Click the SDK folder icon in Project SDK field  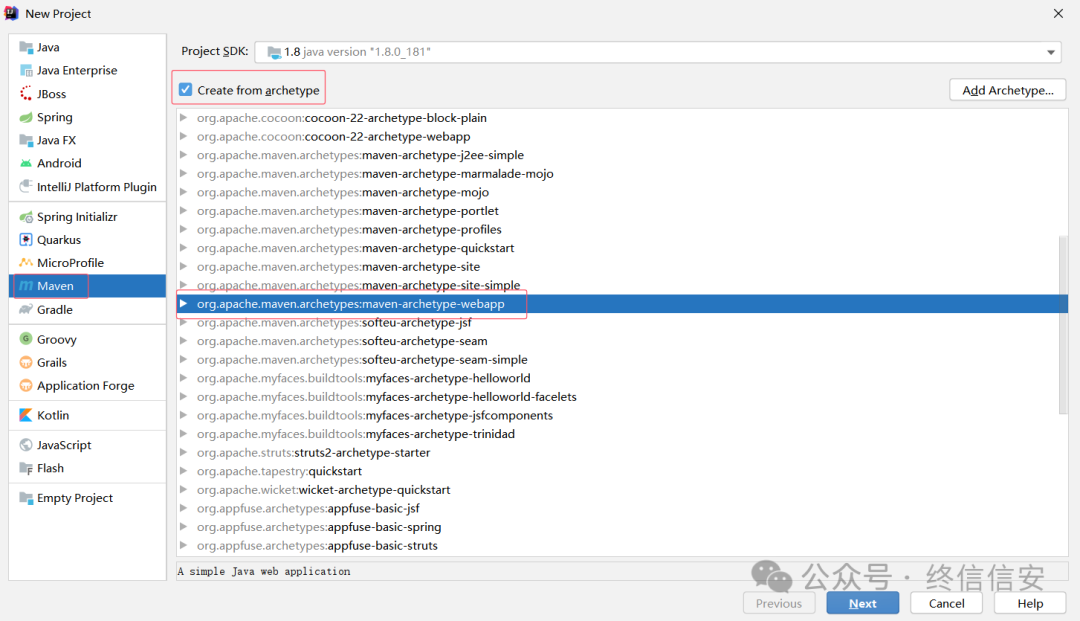point(273,52)
